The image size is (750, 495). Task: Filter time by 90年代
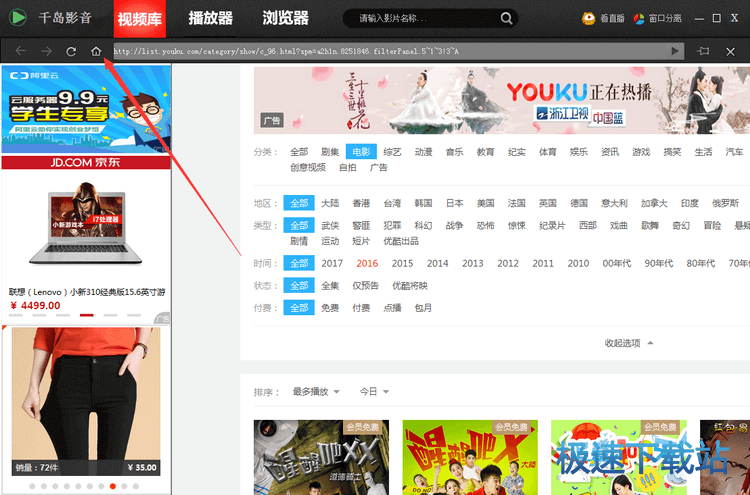pos(659,263)
